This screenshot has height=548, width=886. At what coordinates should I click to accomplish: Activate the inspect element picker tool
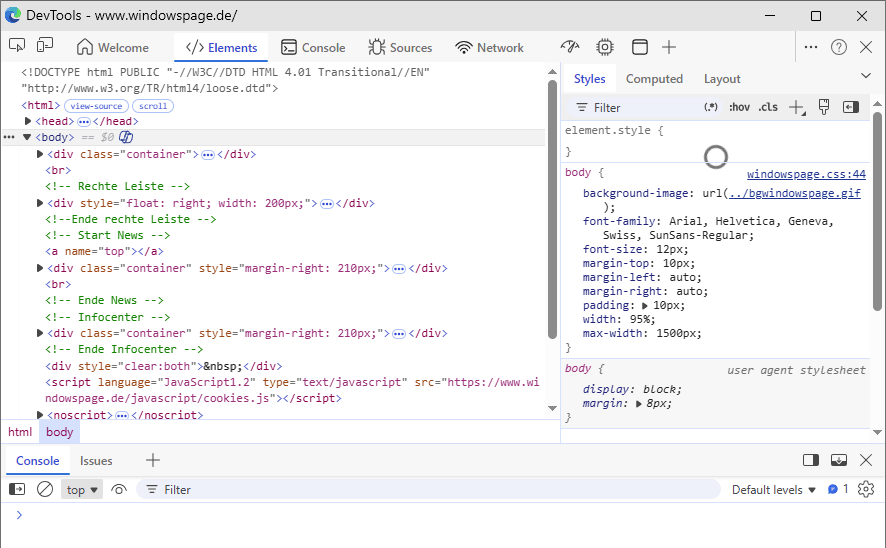[17, 45]
